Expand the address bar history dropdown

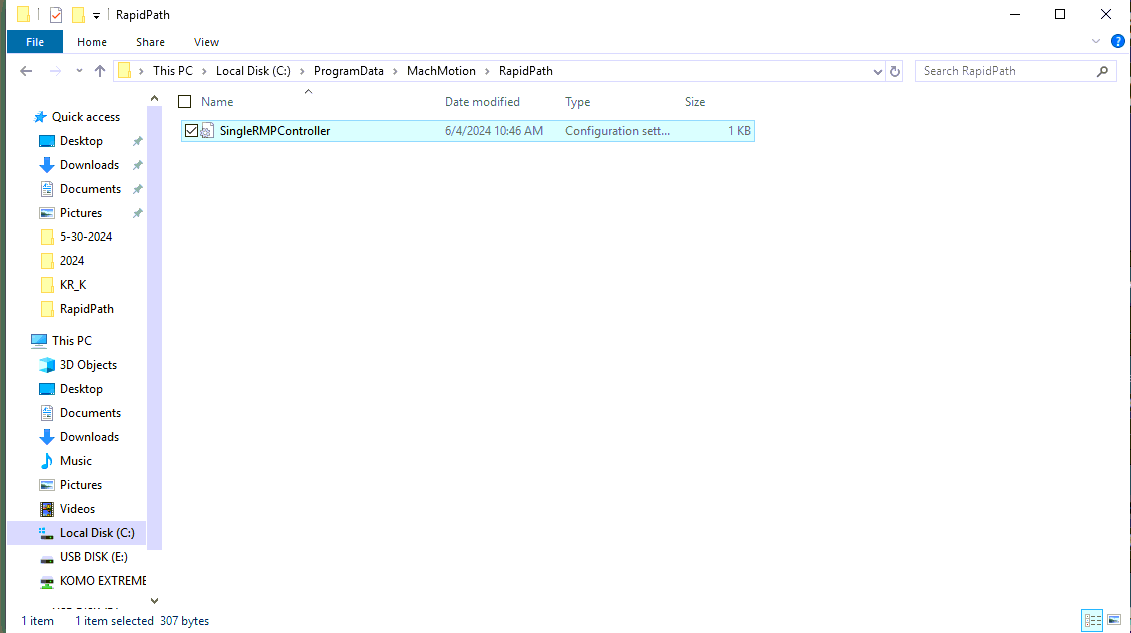click(877, 71)
